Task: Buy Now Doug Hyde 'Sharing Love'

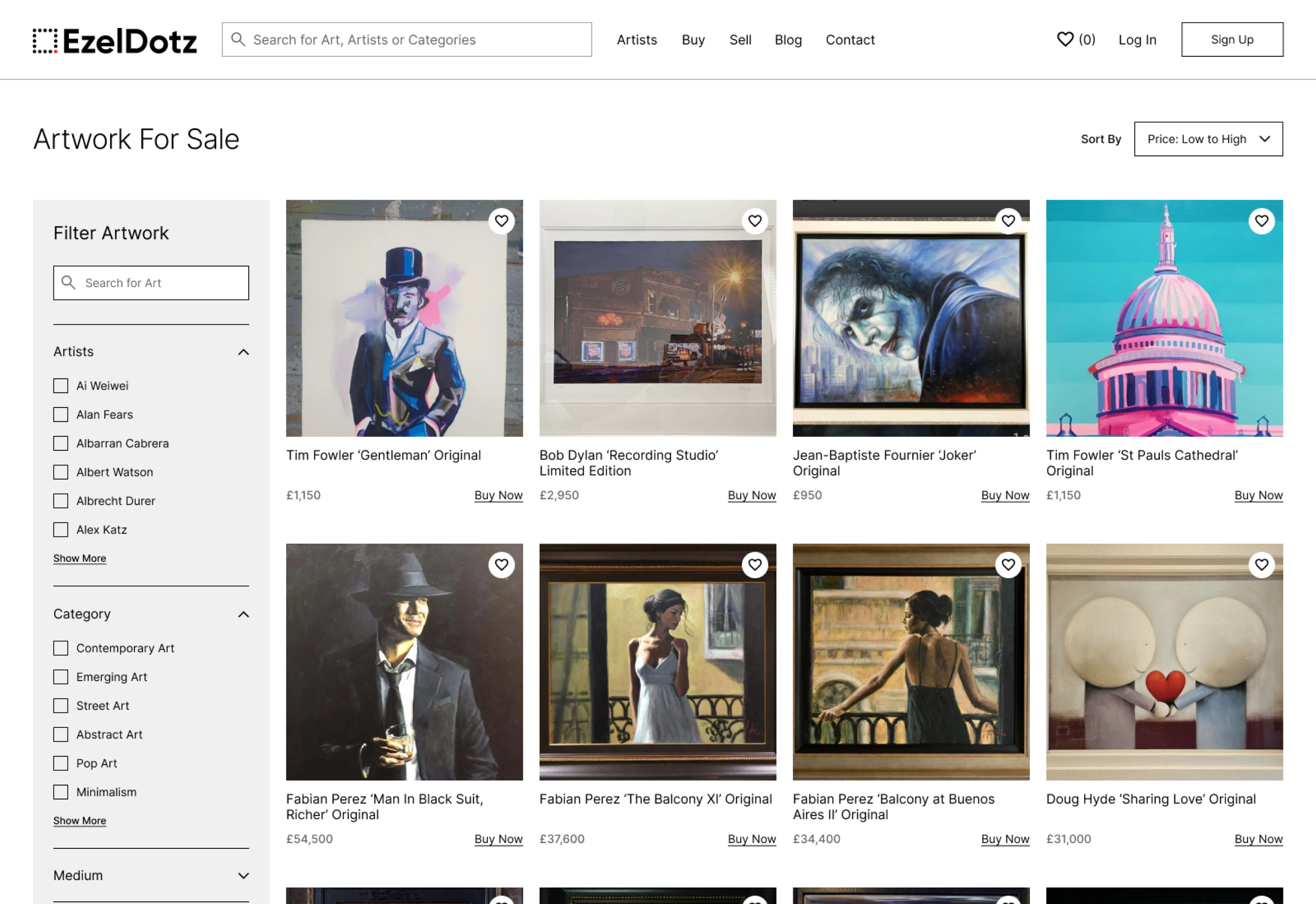Action: tap(1258, 839)
